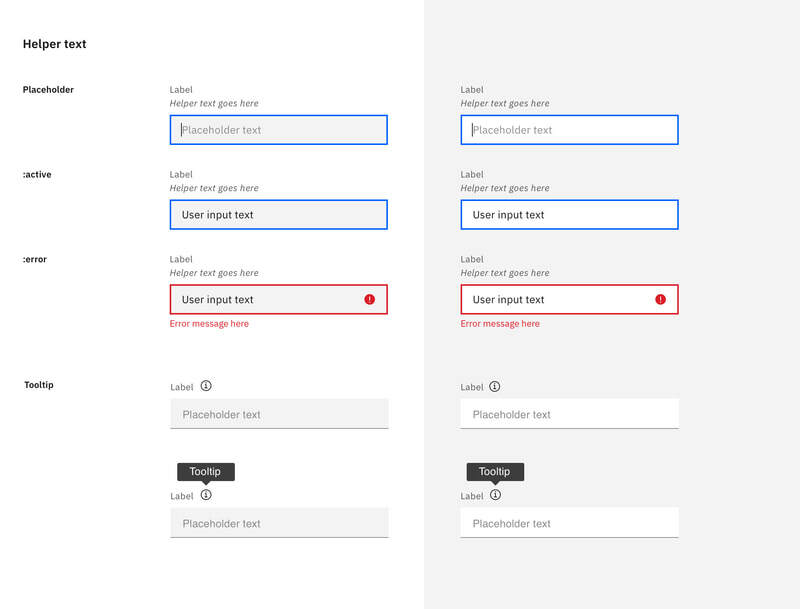Click the right dark Tooltip bubble
The height and width of the screenshot is (609, 800).
495,472
